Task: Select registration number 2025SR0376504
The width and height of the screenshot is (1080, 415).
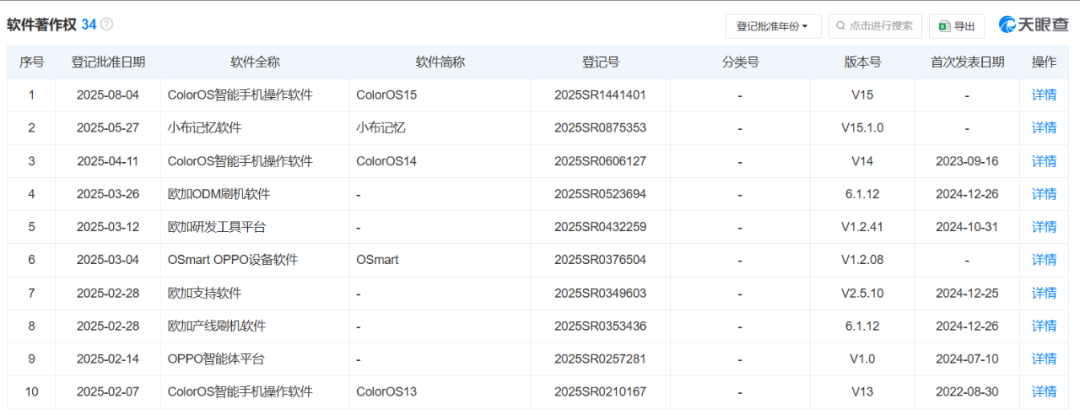Action: [x=600, y=260]
